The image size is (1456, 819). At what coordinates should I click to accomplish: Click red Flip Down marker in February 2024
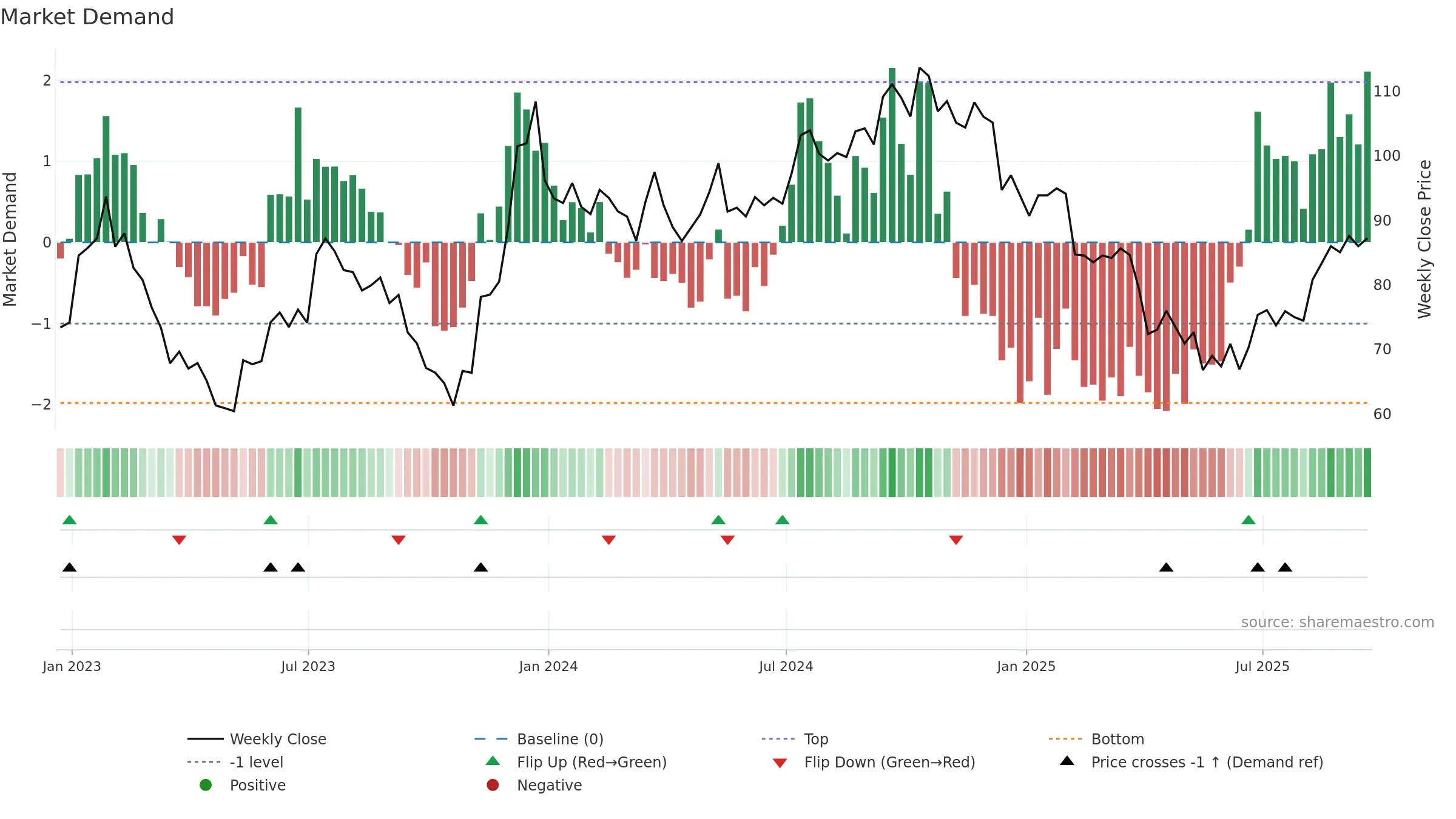pyautogui.click(x=609, y=540)
